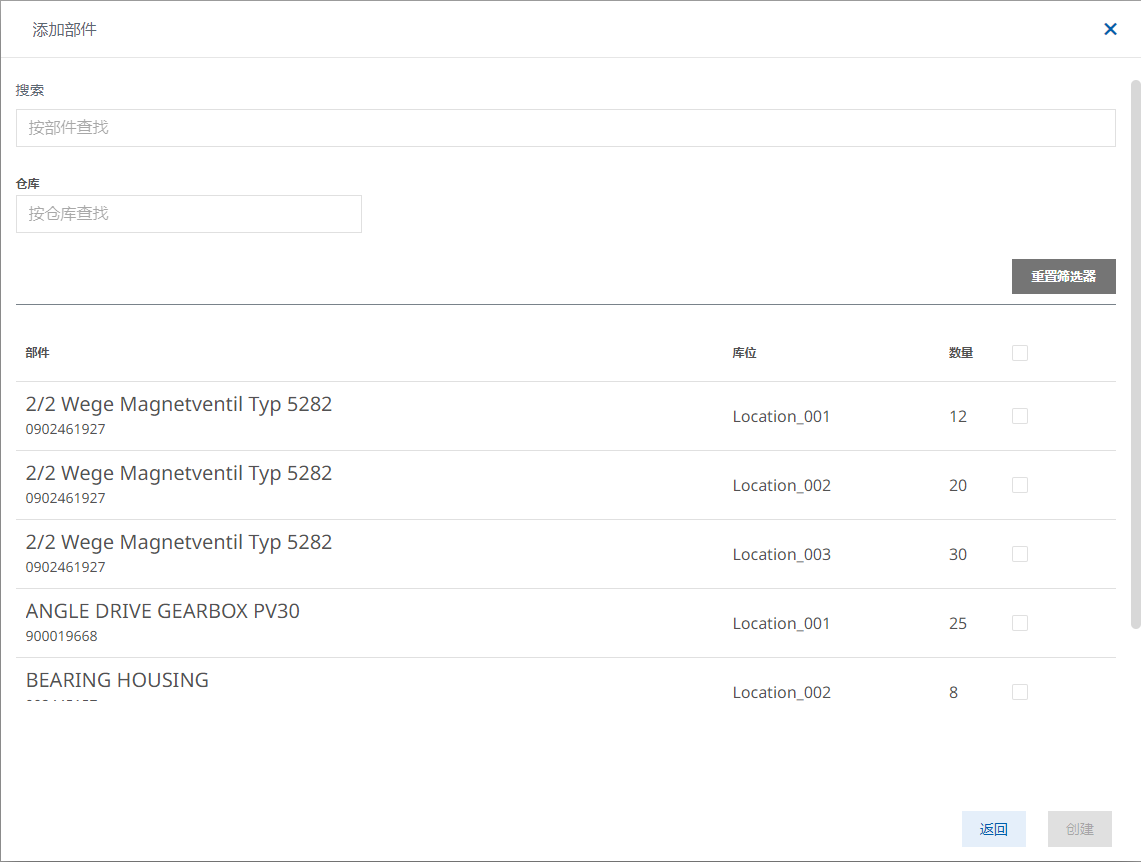Check the BEARING HOUSING row checkbox
This screenshot has width=1141, height=862.
[x=1020, y=692]
